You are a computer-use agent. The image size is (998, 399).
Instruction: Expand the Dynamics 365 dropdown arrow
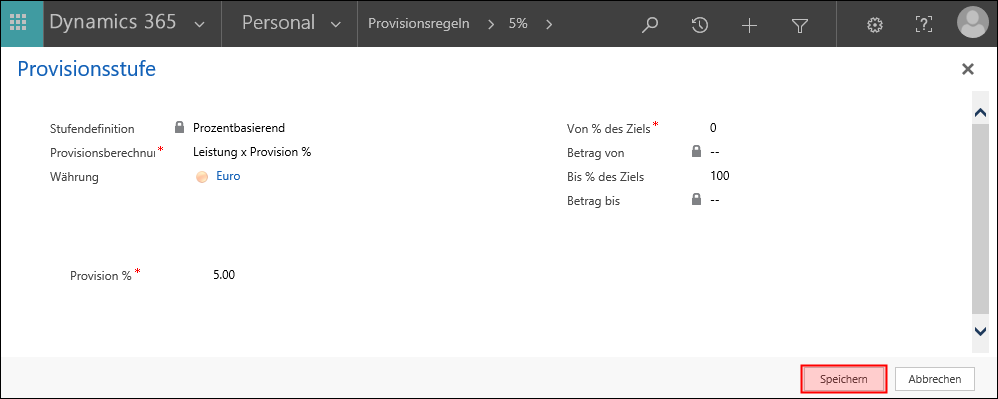coord(199,25)
